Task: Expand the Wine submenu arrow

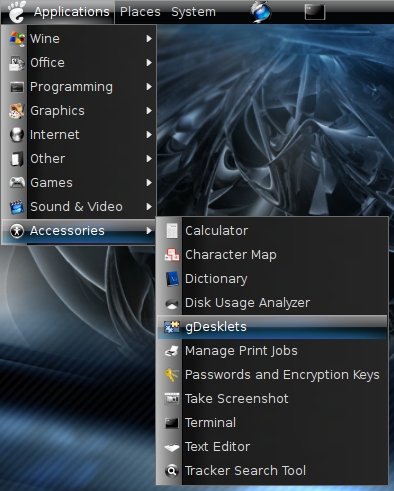Action: 149,39
